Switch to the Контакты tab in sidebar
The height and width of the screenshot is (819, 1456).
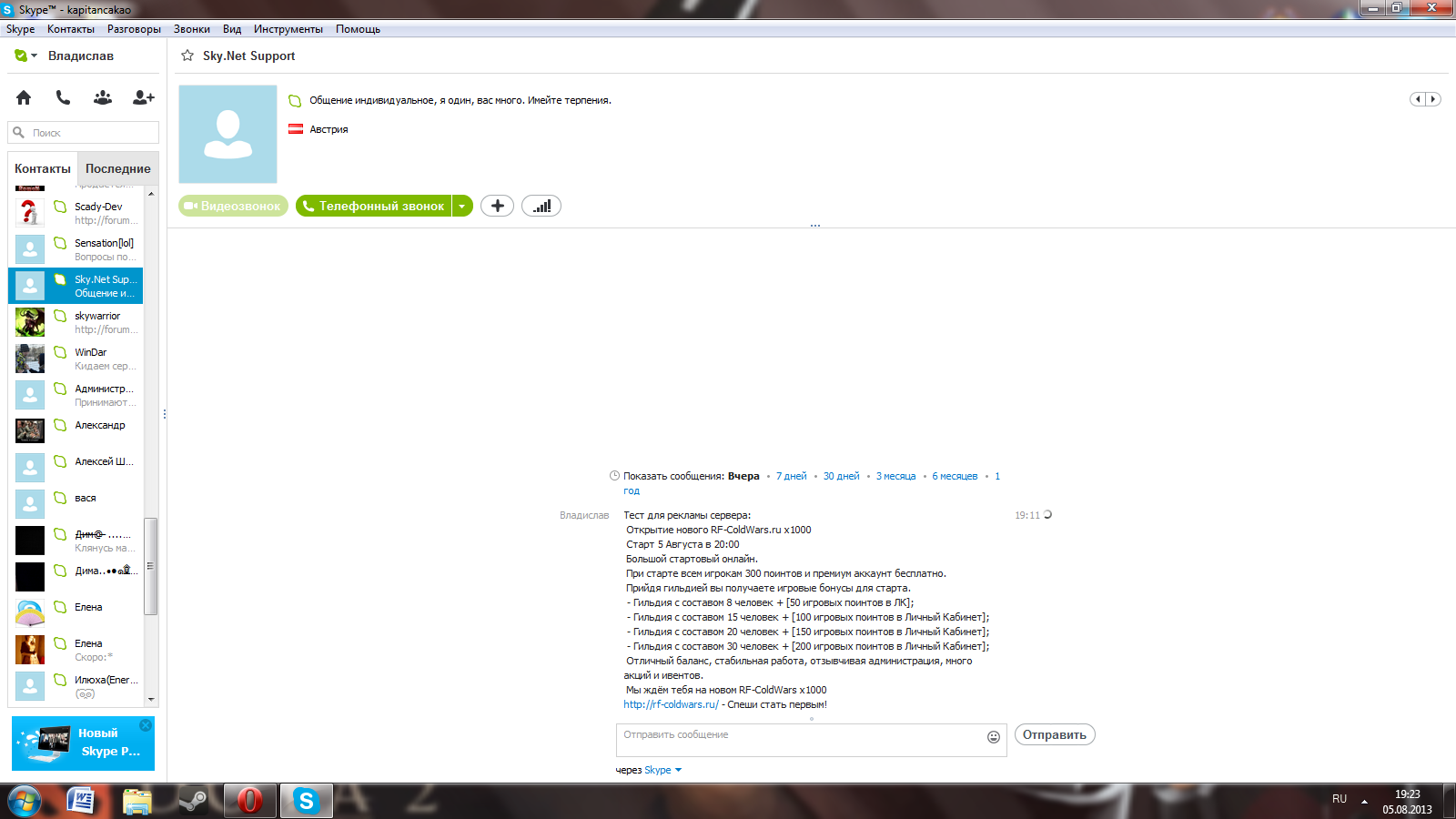43,168
